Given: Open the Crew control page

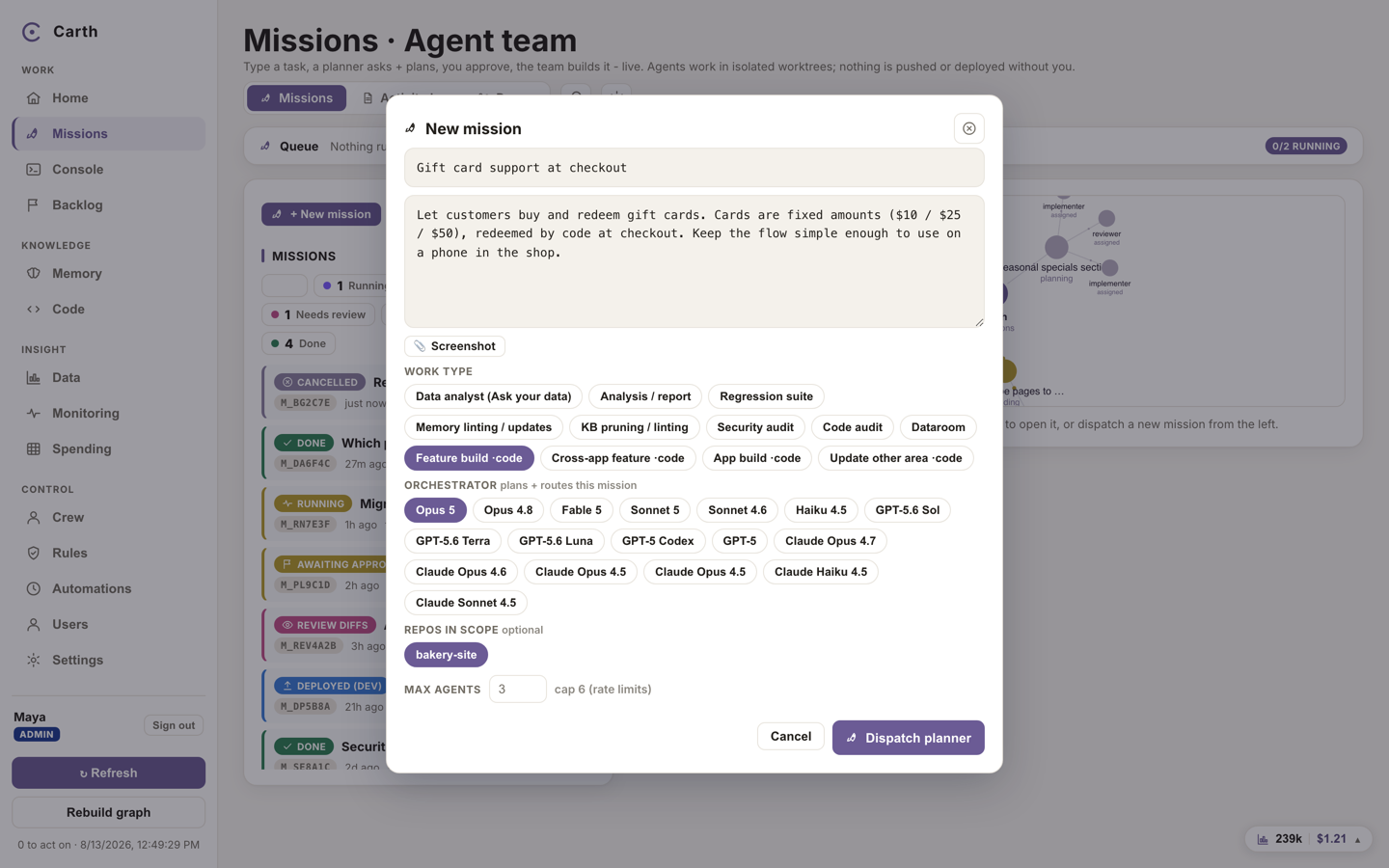Looking at the screenshot, I should [x=108, y=518].
